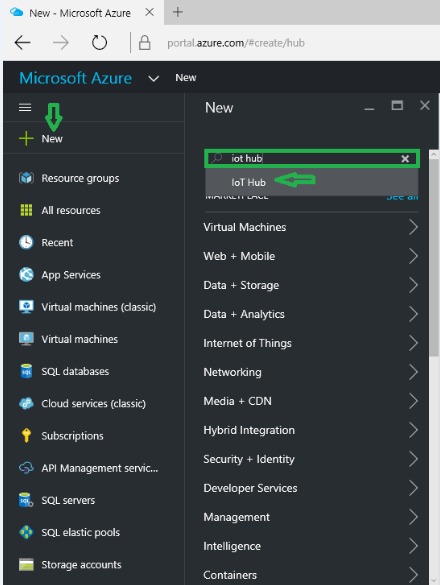Open Subscriptions from the sidebar text
440x585 pixels.
72,436
